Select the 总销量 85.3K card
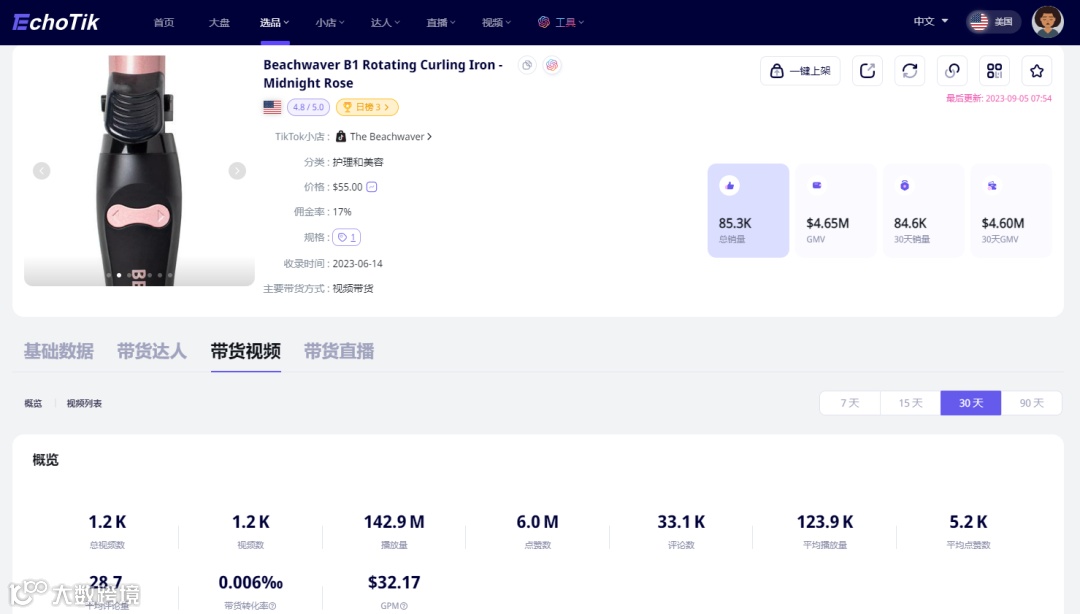This screenshot has width=1080, height=614. tap(748, 210)
